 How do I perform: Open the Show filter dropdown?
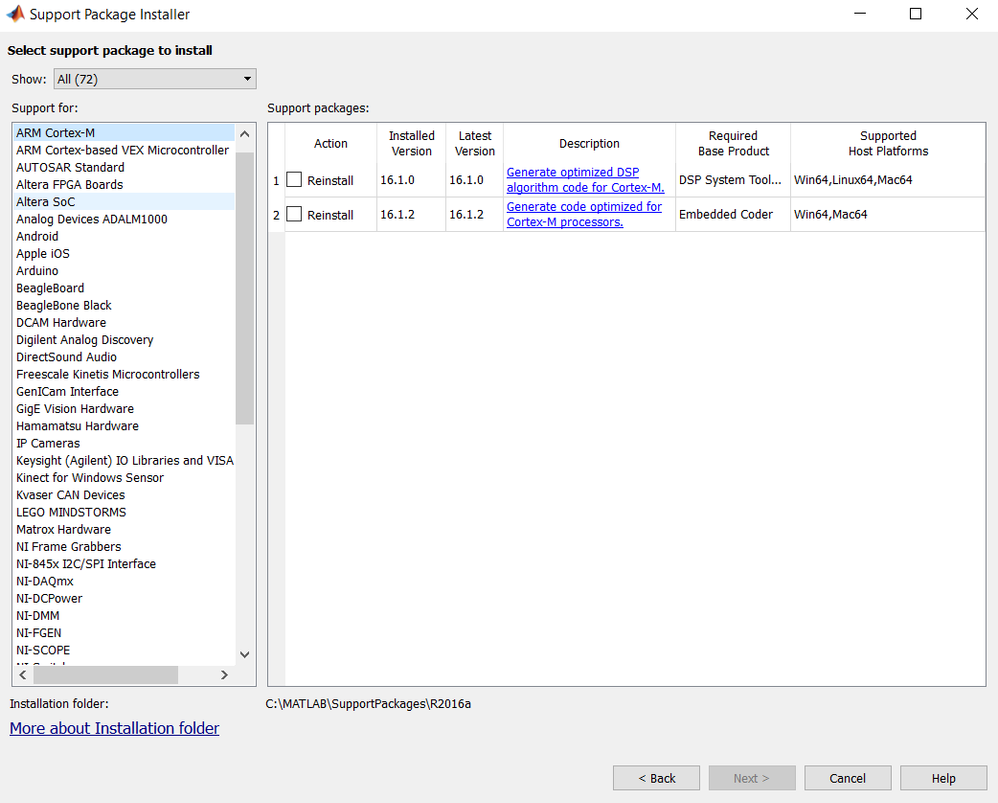tap(155, 79)
